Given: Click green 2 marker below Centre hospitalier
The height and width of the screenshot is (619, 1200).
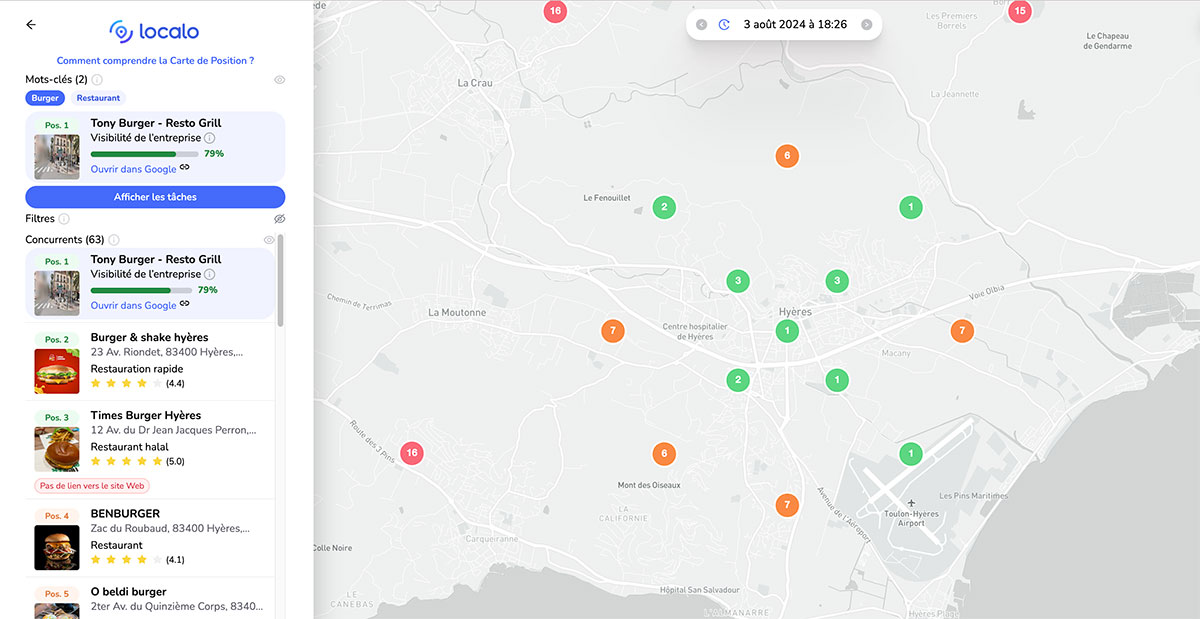Looking at the screenshot, I should tap(737, 380).
